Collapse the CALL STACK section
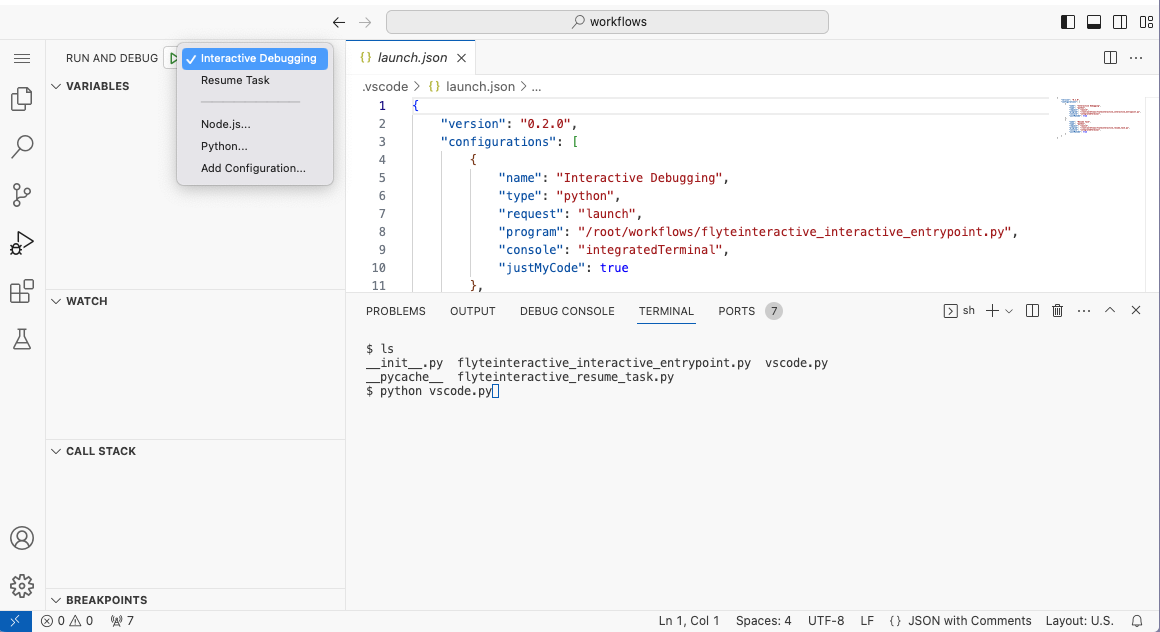1160x632 pixels. 55,451
